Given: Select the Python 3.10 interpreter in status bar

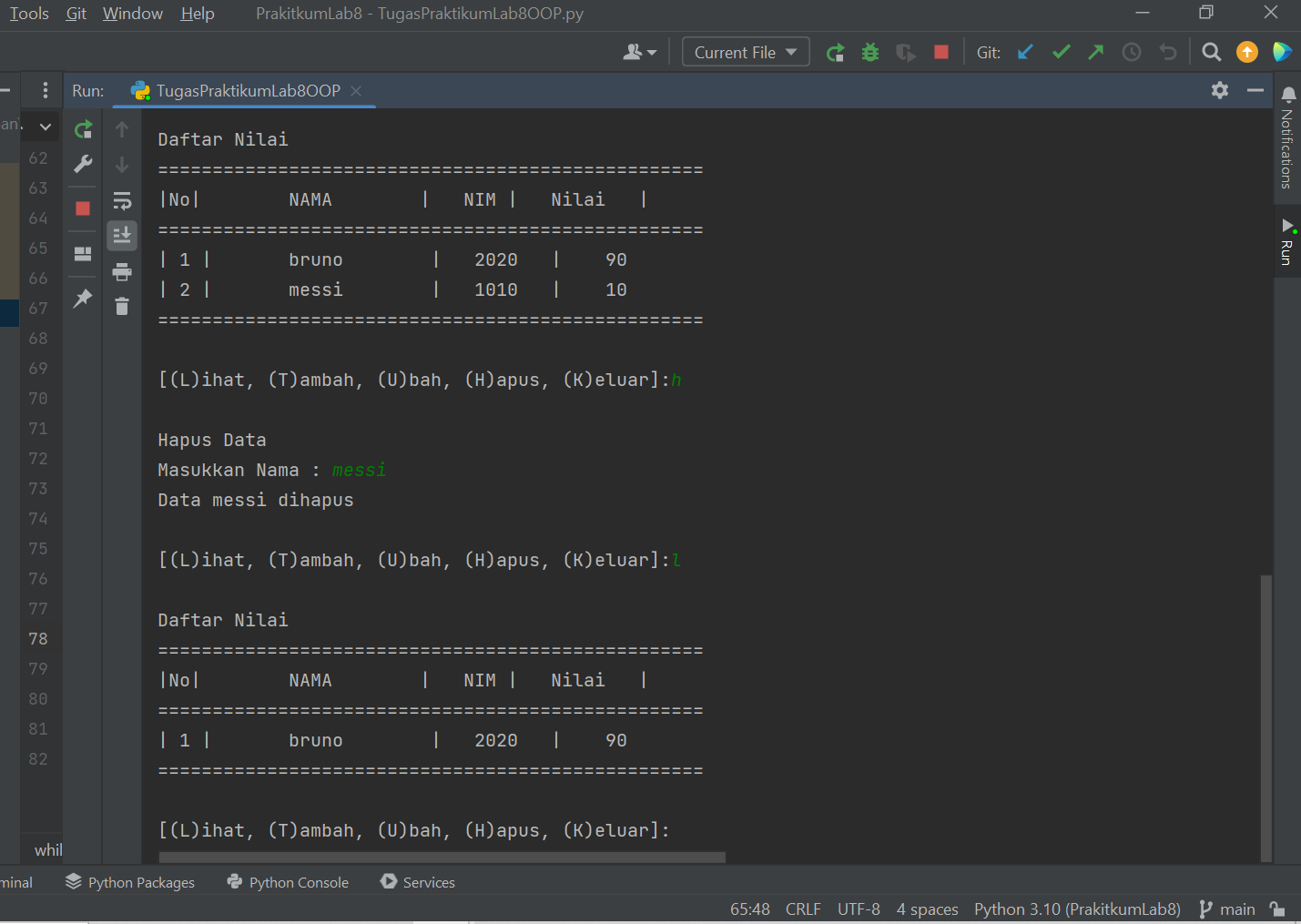Looking at the screenshot, I should (1077, 909).
